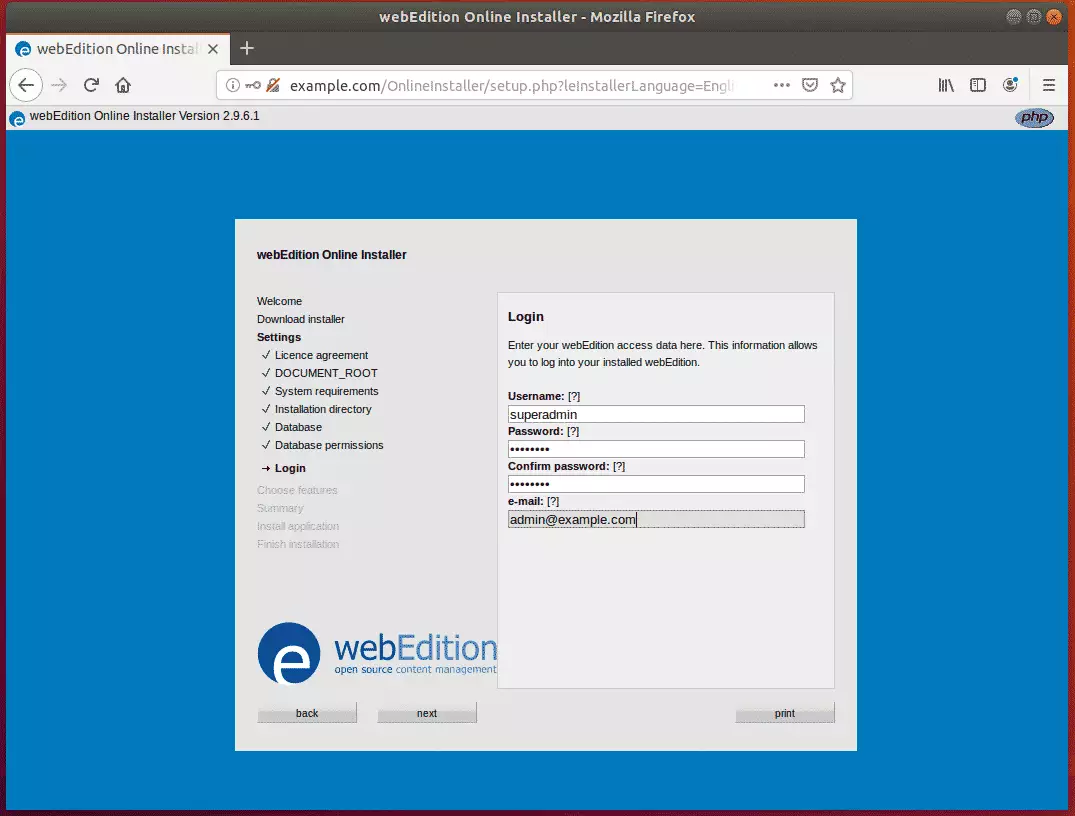Close the webEdition Online Installer tab
The height and width of the screenshot is (816, 1075).
213,49
